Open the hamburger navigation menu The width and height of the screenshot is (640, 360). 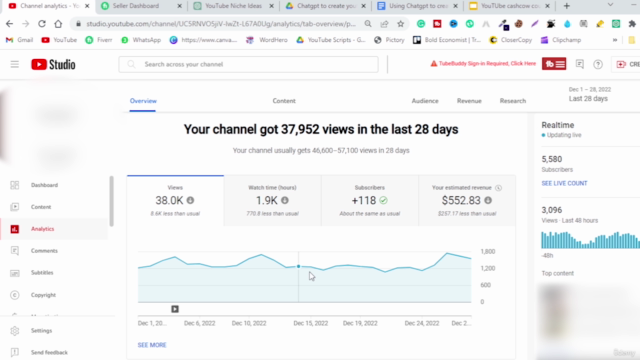(15, 64)
